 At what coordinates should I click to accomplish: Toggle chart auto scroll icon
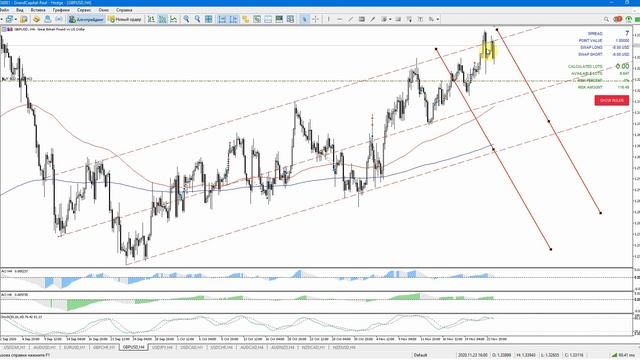point(222,19)
